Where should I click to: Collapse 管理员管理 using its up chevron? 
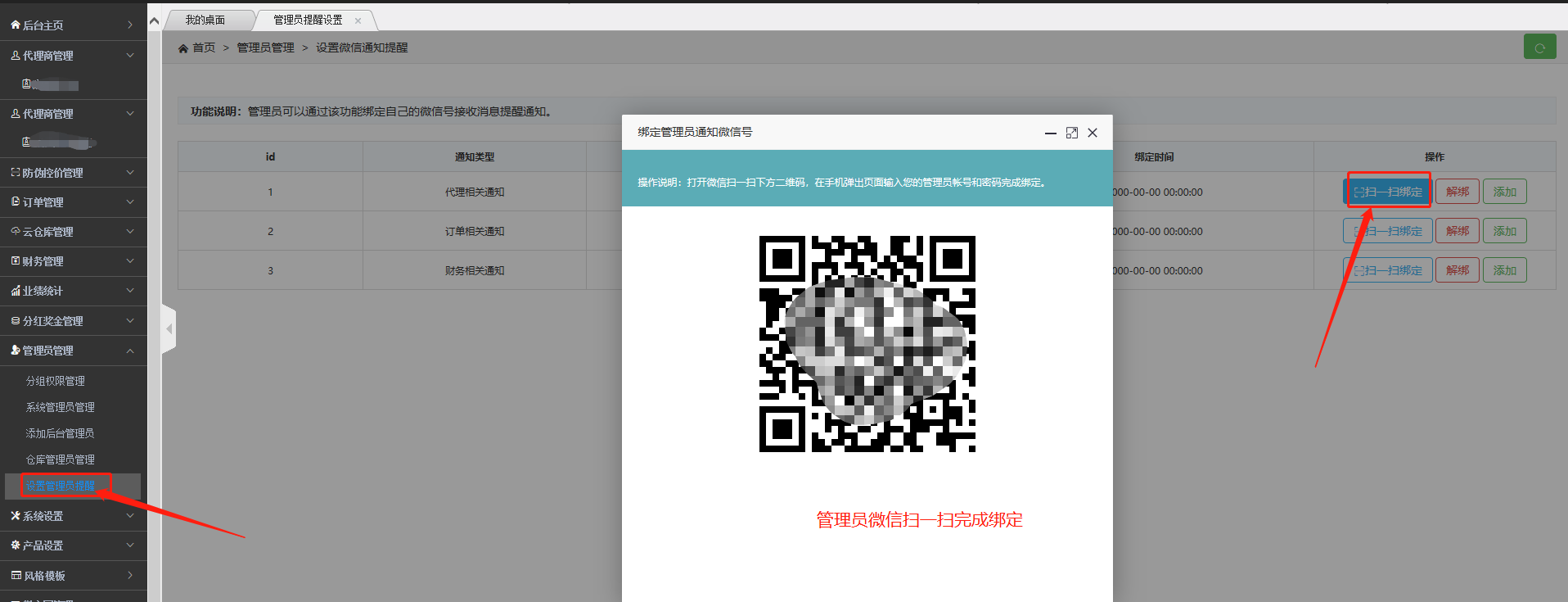(130, 351)
